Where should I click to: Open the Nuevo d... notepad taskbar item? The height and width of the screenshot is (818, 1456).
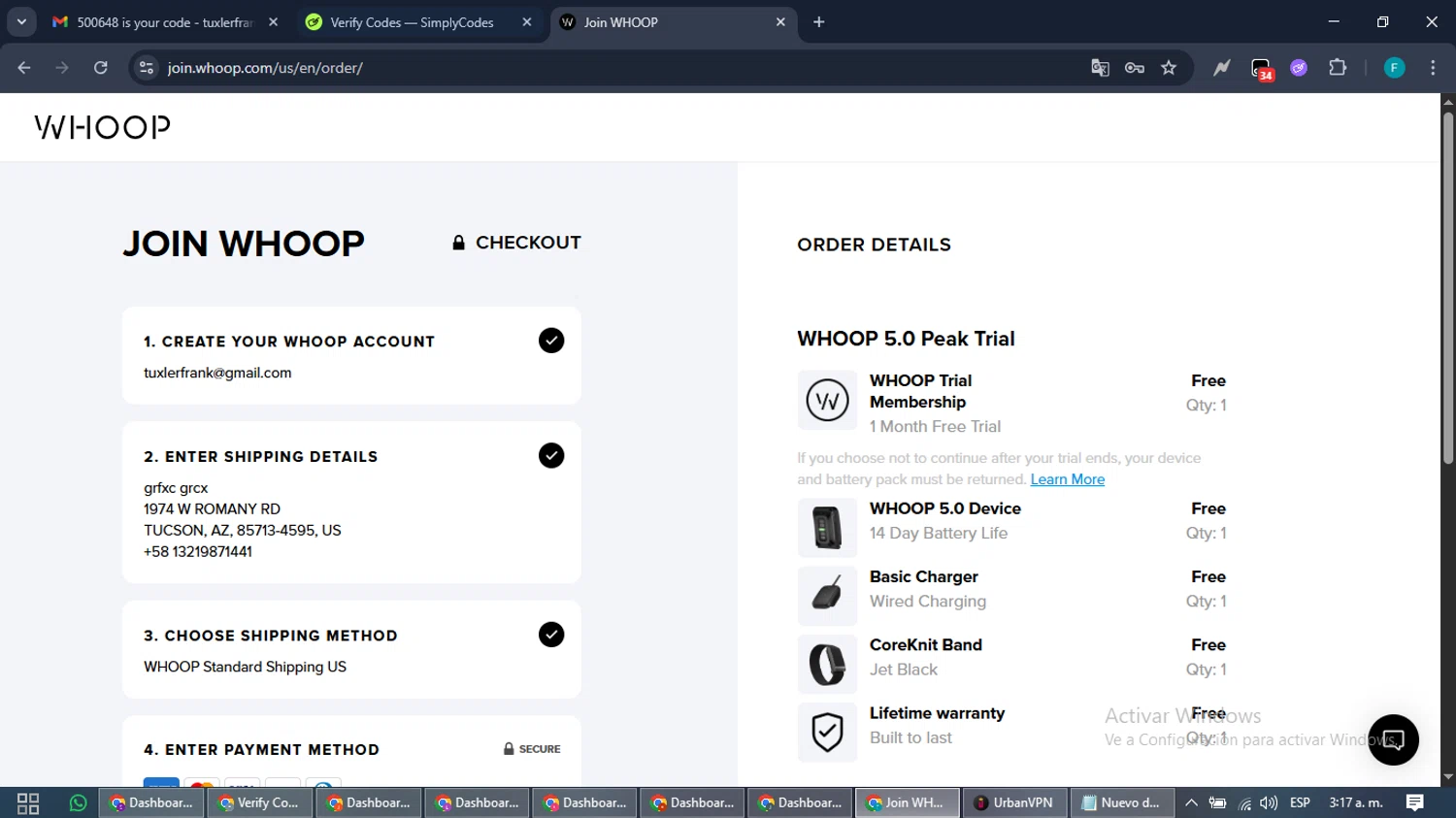1122,802
